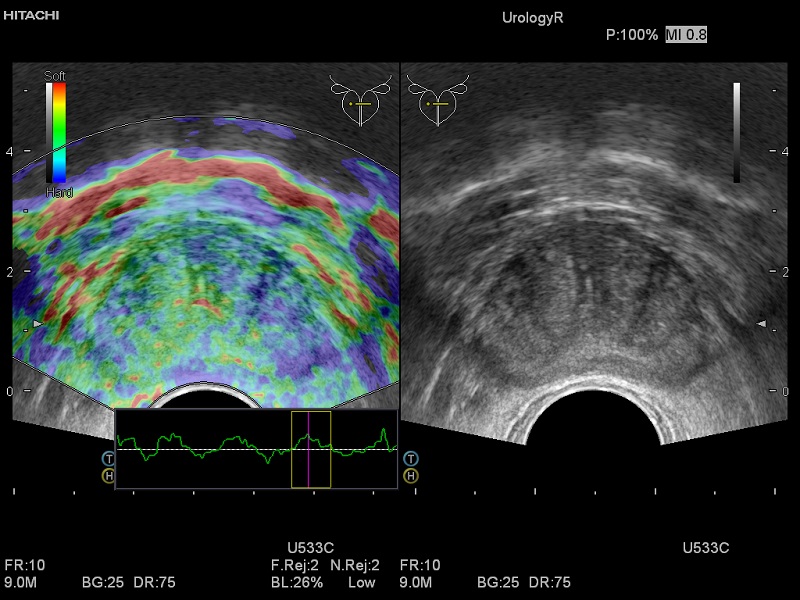Click the focus arrow on right depth scale
The height and width of the screenshot is (600, 800).
click(x=761, y=324)
